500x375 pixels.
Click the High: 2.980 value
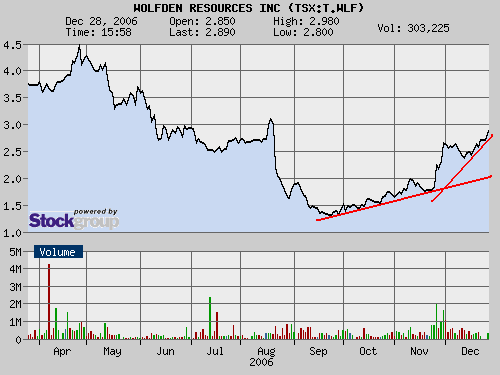tap(306, 21)
